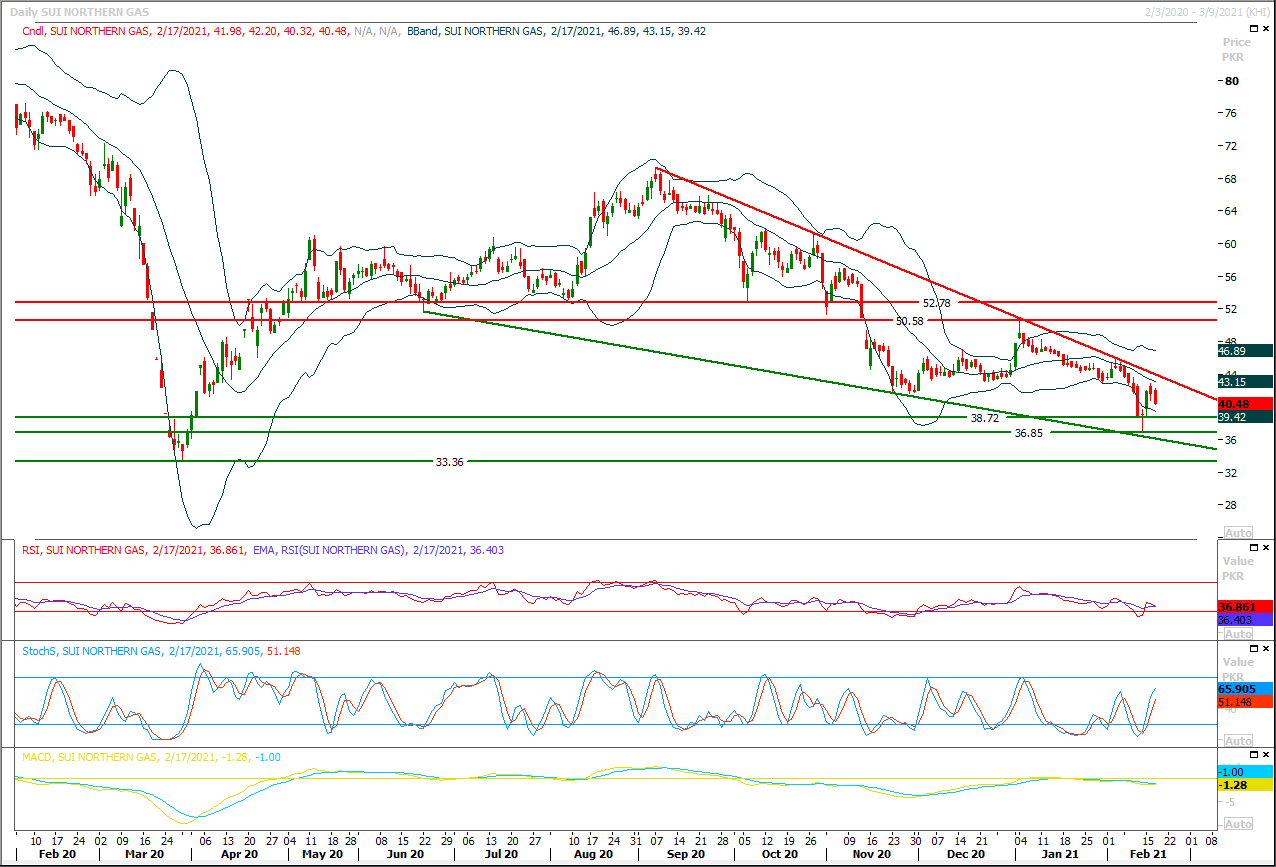Click Auto scale button in StochS panel
The height and width of the screenshot is (867, 1276).
click(x=1238, y=741)
